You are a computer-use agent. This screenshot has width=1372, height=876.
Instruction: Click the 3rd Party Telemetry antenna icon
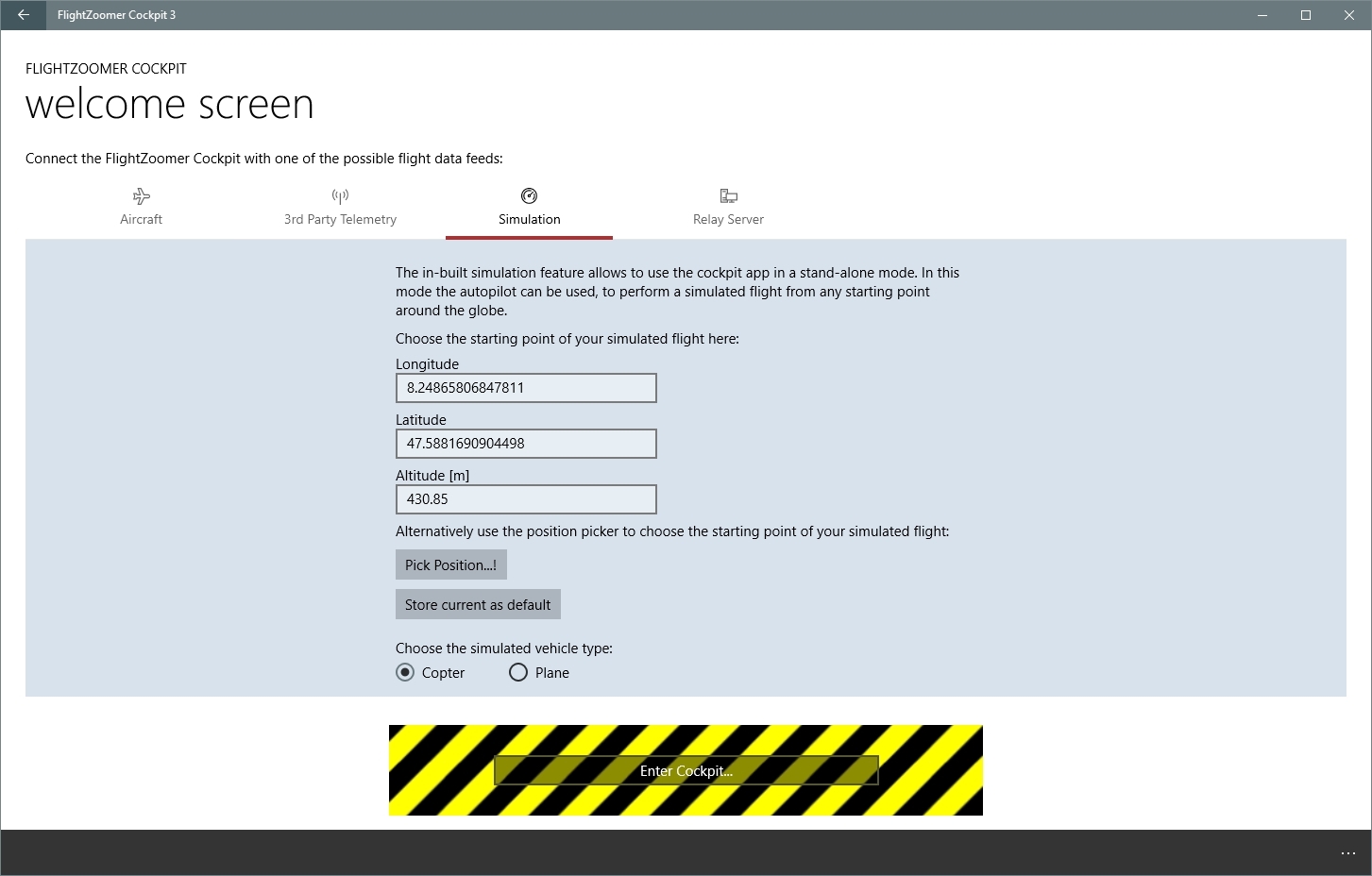click(x=340, y=196)
